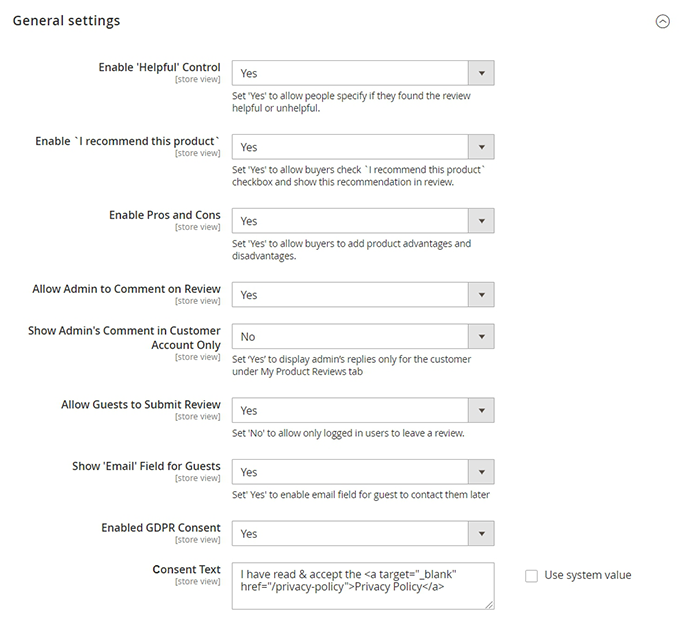
Task: Open the Allow Guests to Submit Review dropdown
Action: coord(363,410)
